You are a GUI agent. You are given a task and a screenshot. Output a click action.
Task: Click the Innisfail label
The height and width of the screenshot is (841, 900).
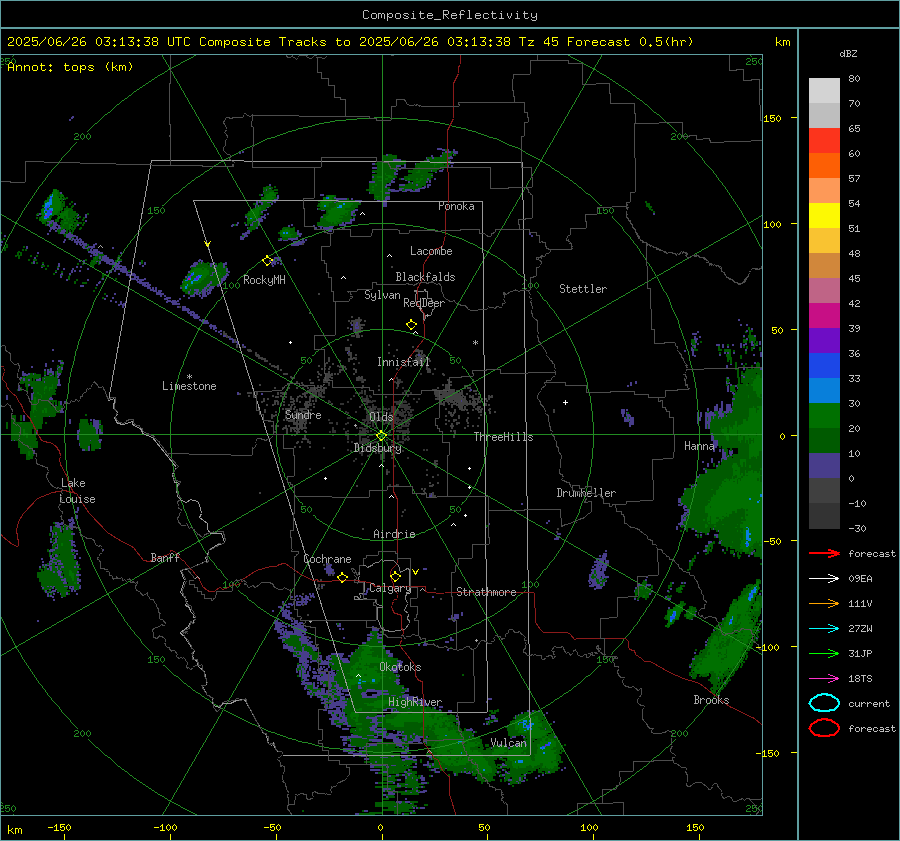tap(403, 362)
